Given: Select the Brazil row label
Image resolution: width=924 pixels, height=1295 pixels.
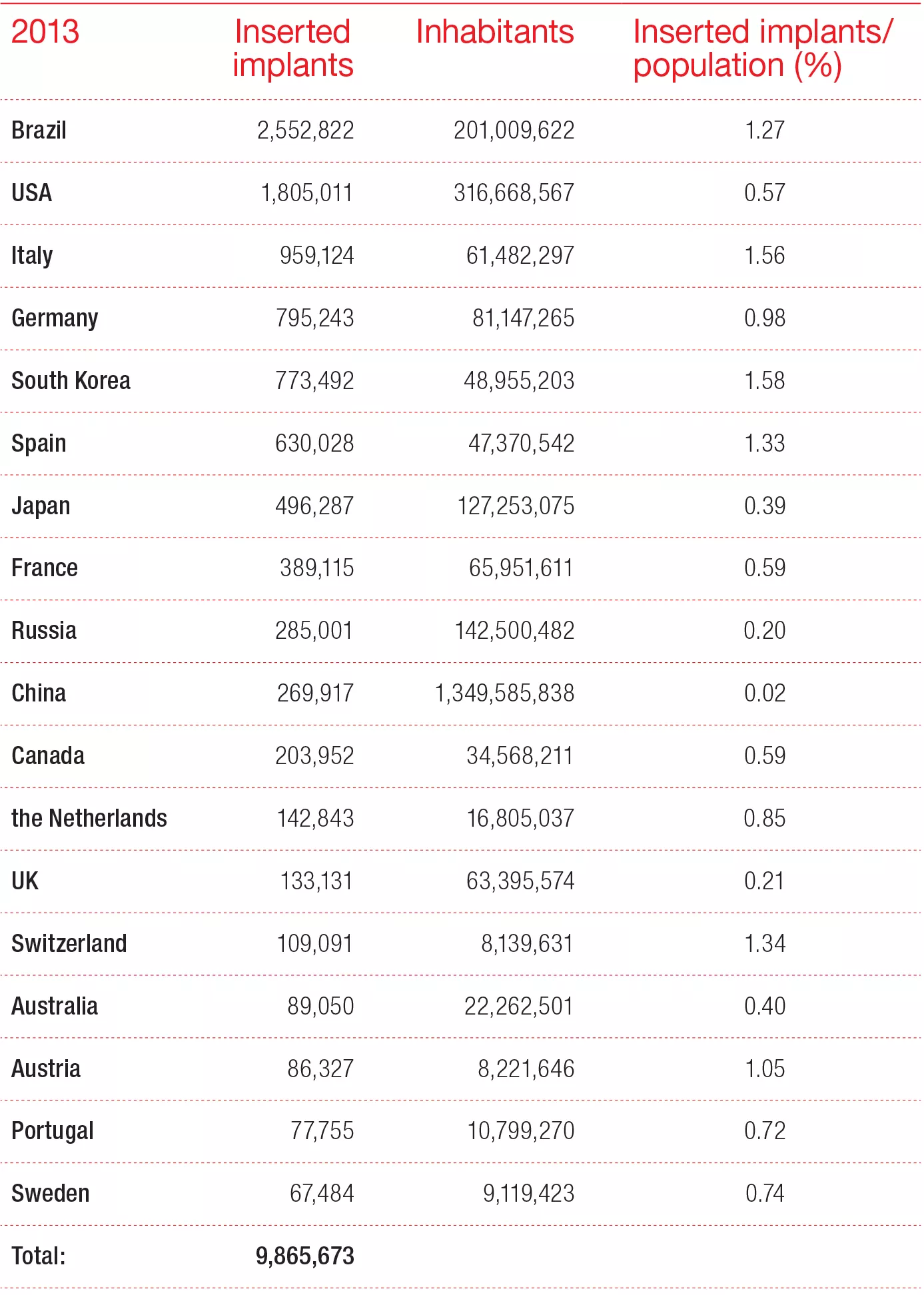Looking at the screenshot, I should 39,131.
